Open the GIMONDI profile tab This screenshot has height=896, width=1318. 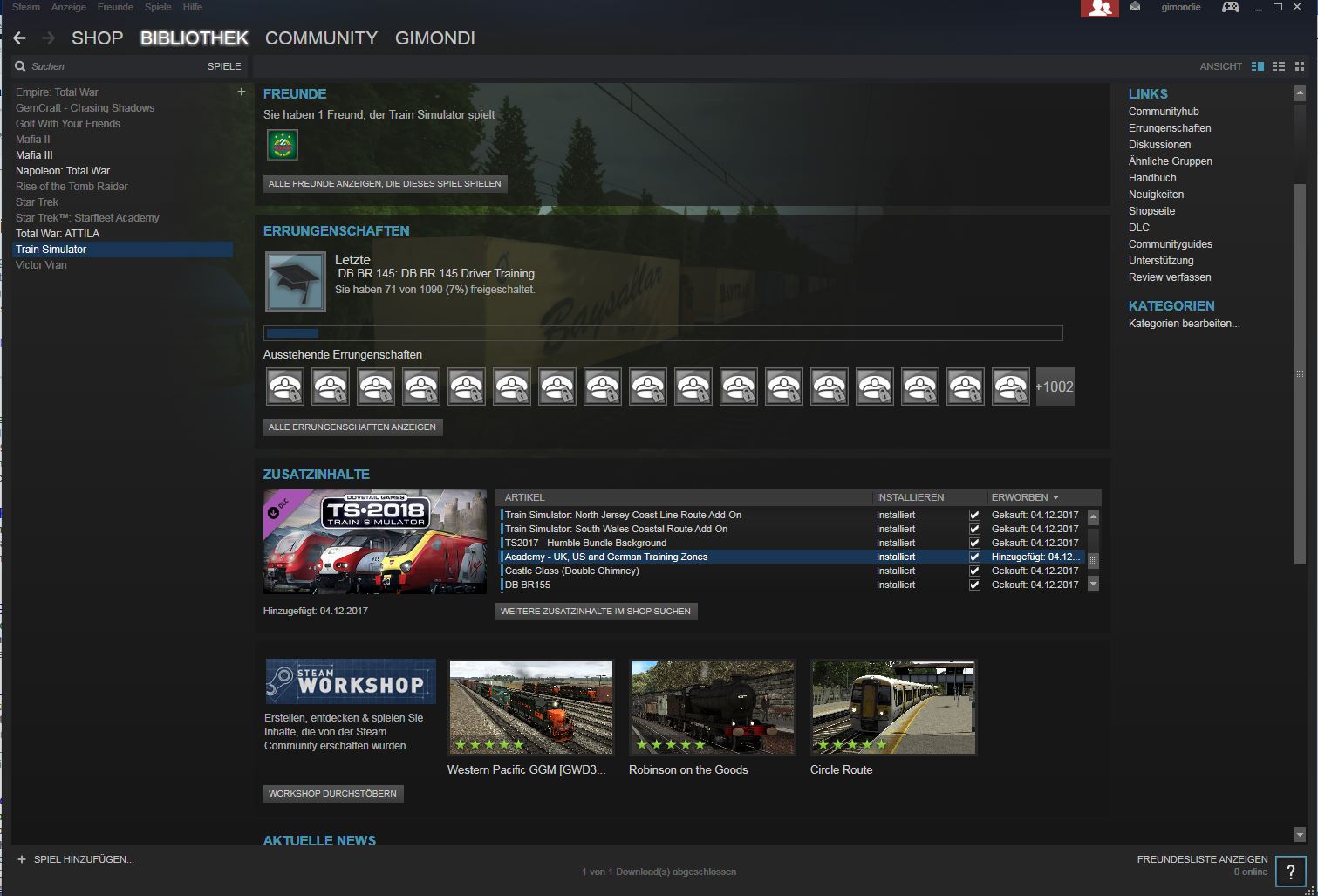pos(435,38)
